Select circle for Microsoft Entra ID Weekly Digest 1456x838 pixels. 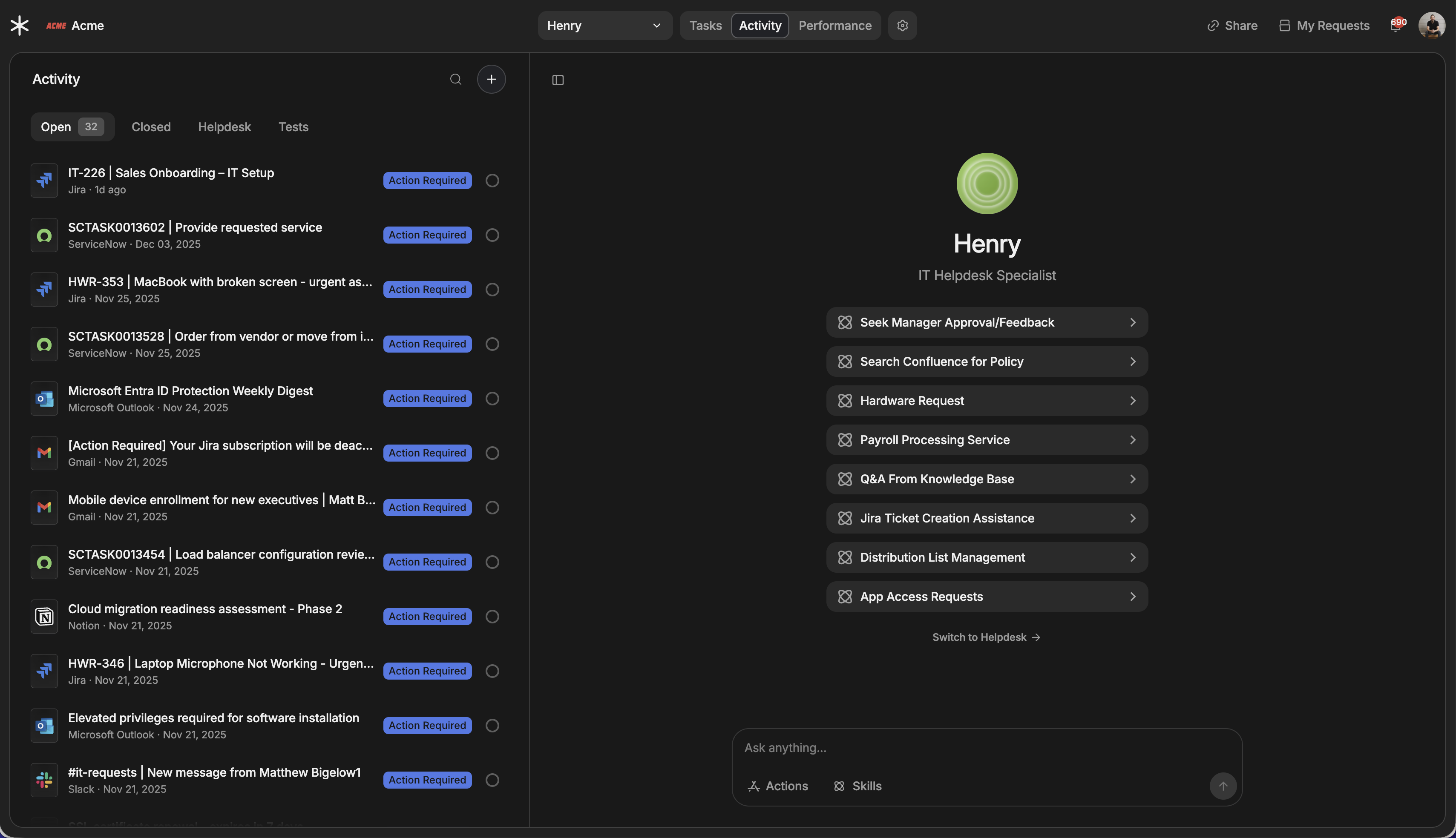click(492, 398)
